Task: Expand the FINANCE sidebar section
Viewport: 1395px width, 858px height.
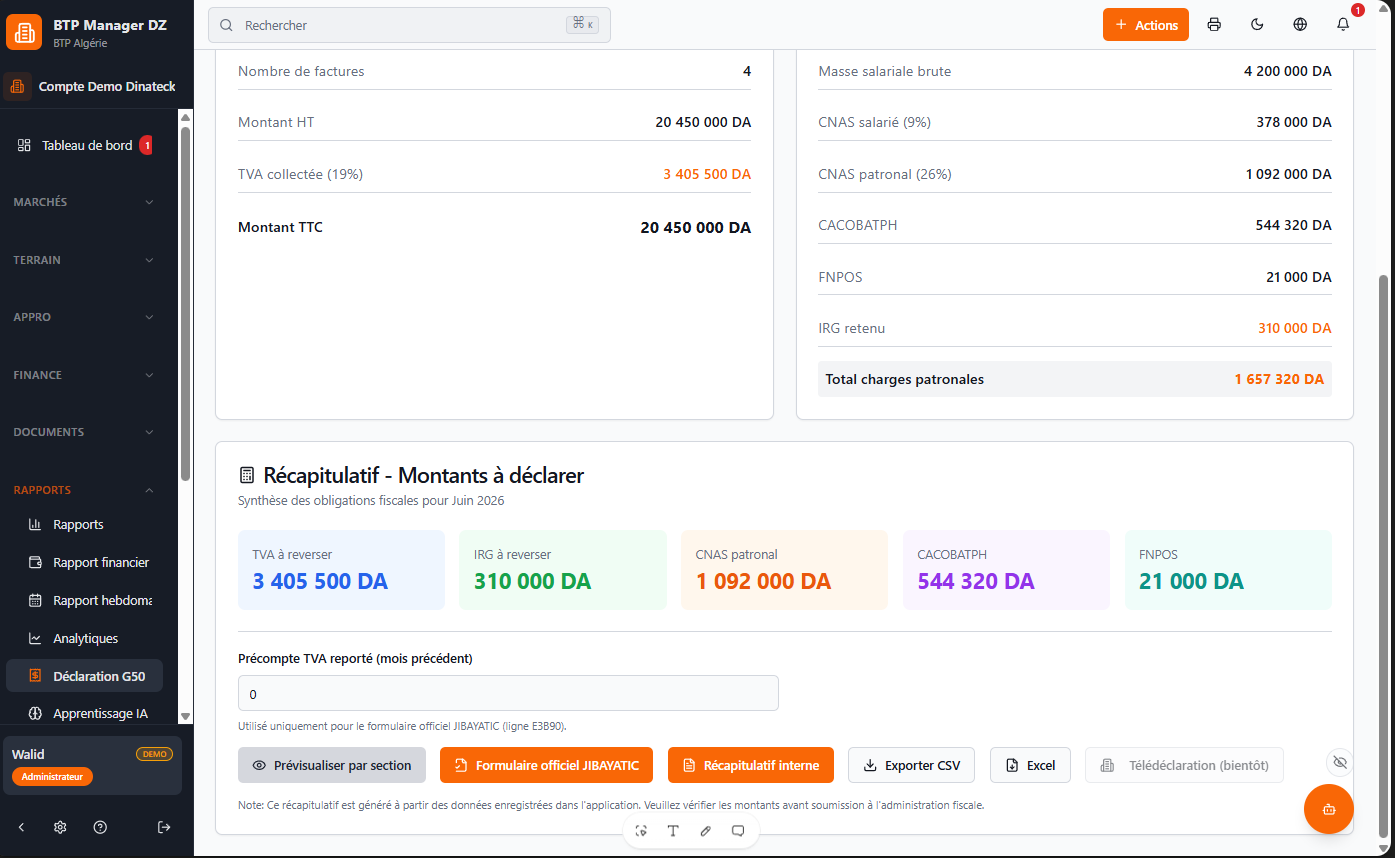Action: 84,375
